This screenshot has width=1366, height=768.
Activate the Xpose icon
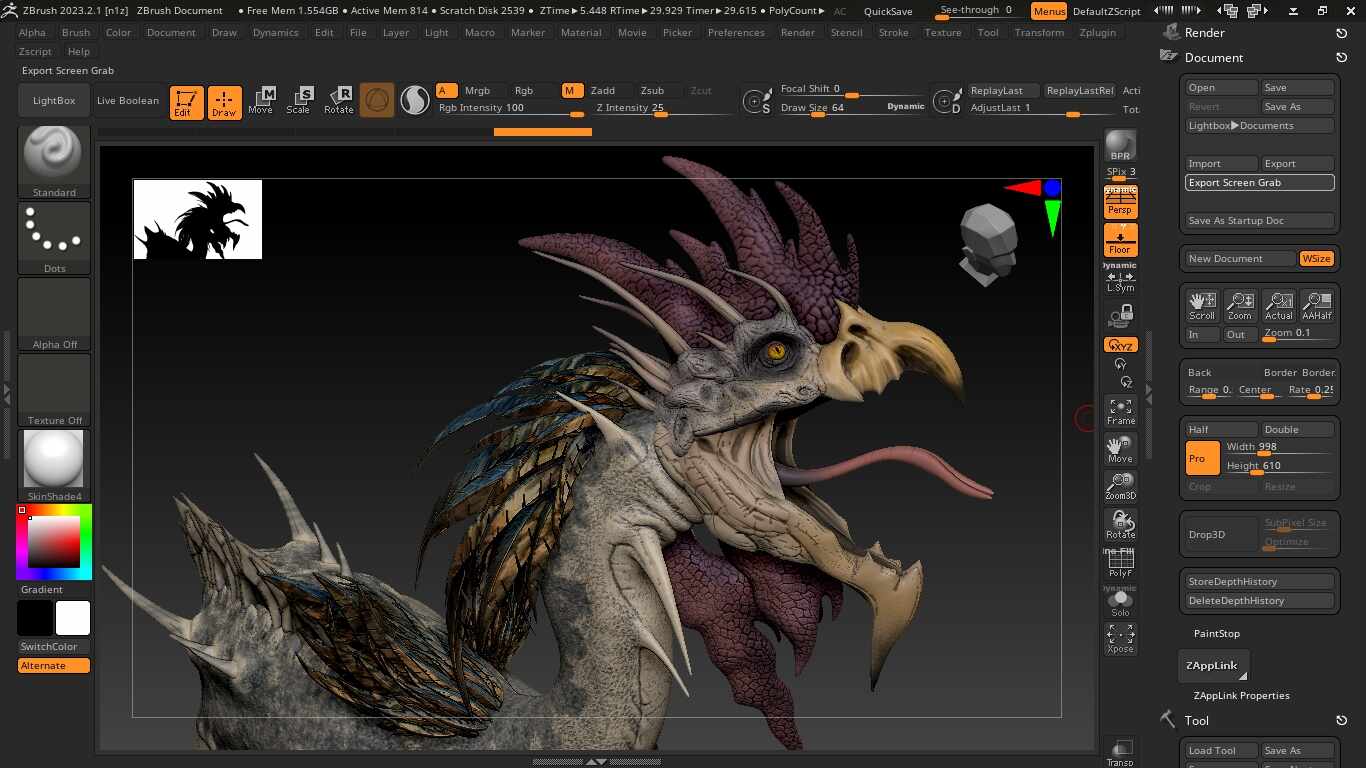point(1121,639)
